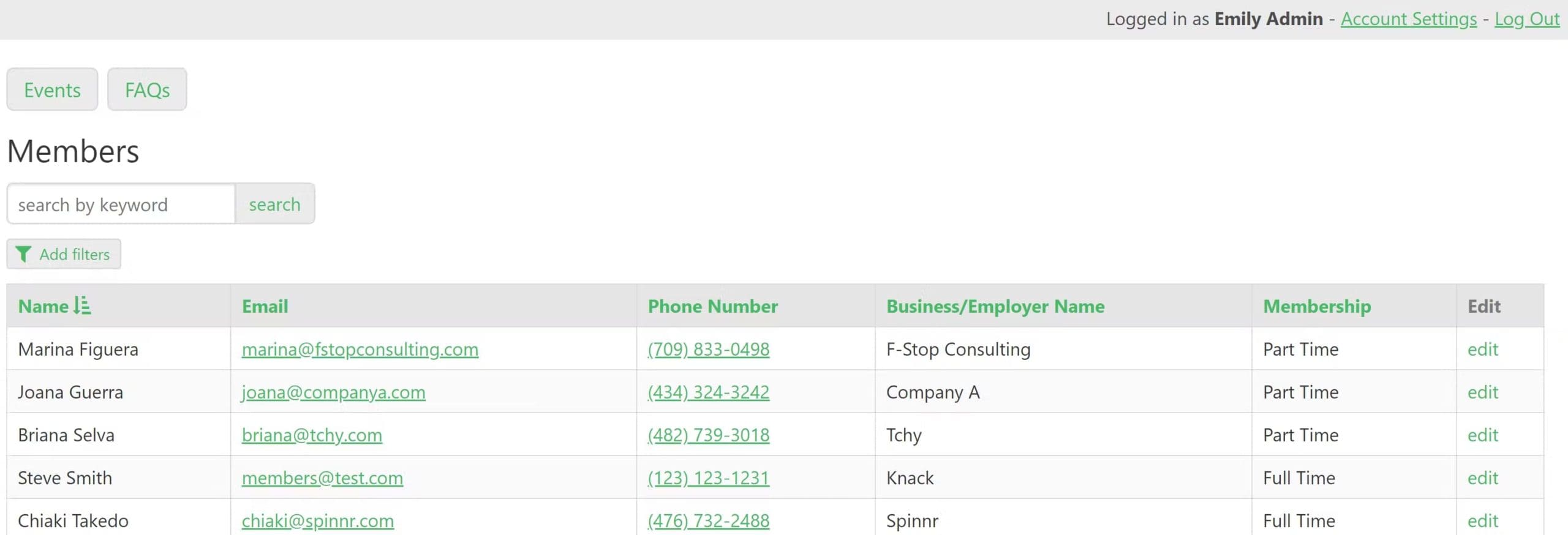Open the FAQs tab

(147, 90)
